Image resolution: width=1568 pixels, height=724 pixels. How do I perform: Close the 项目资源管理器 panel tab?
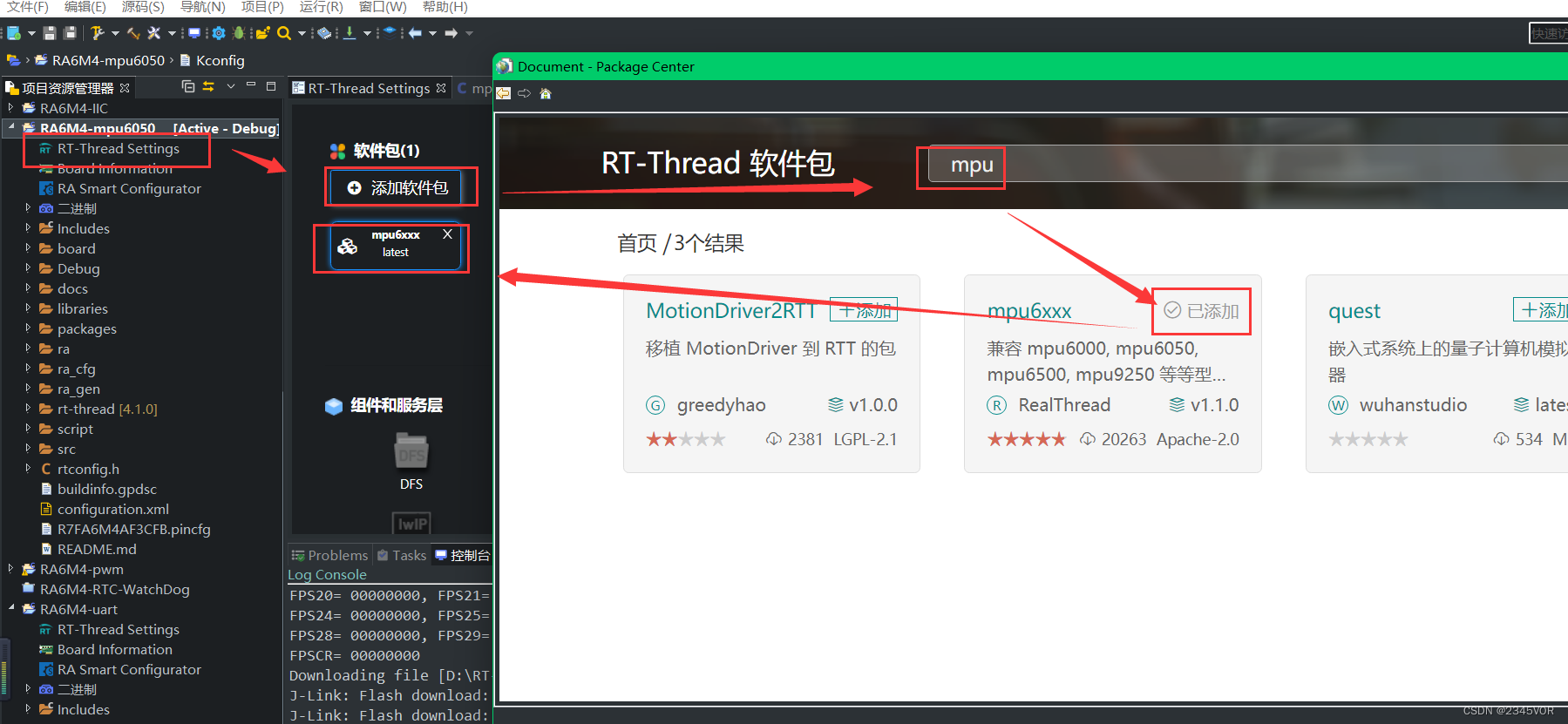tap(125, 88)
